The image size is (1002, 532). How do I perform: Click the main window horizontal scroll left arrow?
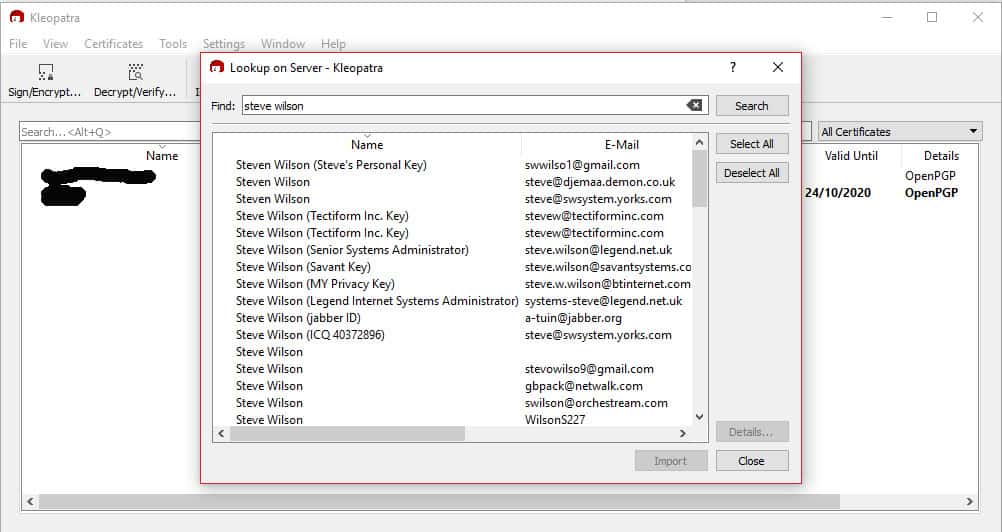pyautogui.click(x=30, y=501)
